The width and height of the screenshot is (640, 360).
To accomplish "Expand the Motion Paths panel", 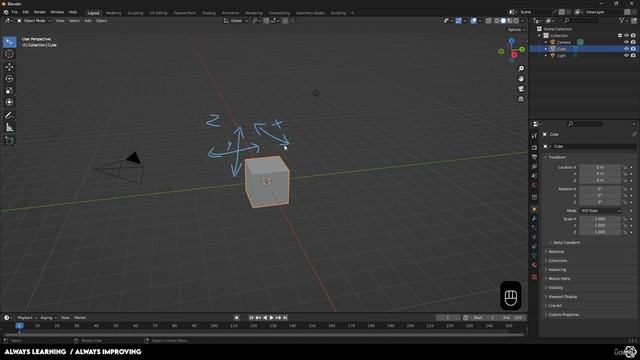I will 559,278.
